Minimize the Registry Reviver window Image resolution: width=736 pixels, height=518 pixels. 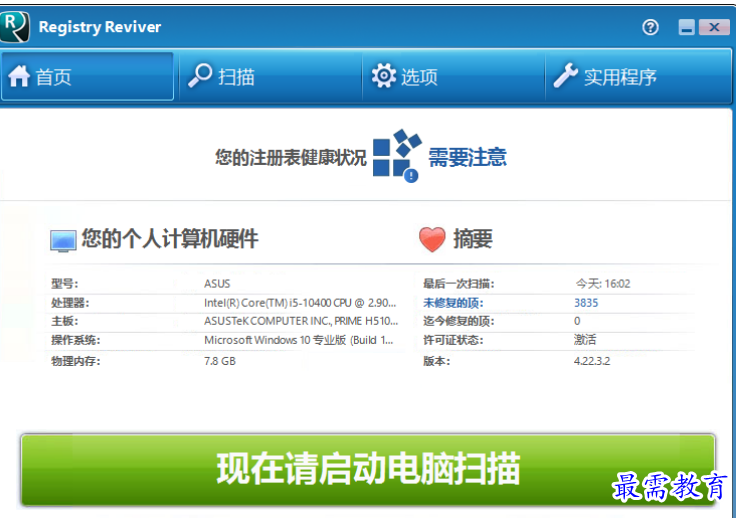(686, 27)
